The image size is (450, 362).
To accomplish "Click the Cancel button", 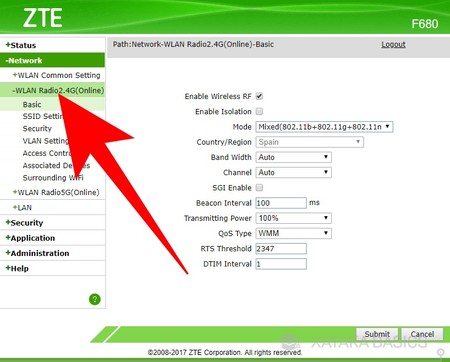I will pyautogui.click(x=422, y=334).
